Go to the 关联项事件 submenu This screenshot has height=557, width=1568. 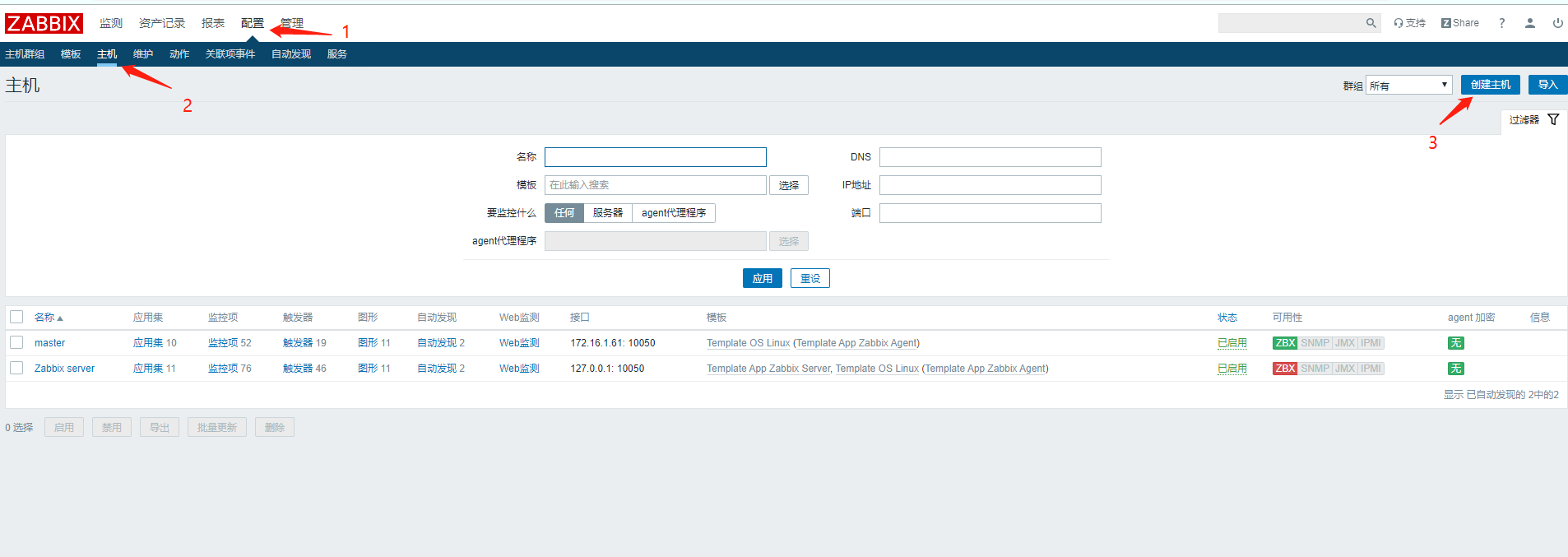coord(230,54)
